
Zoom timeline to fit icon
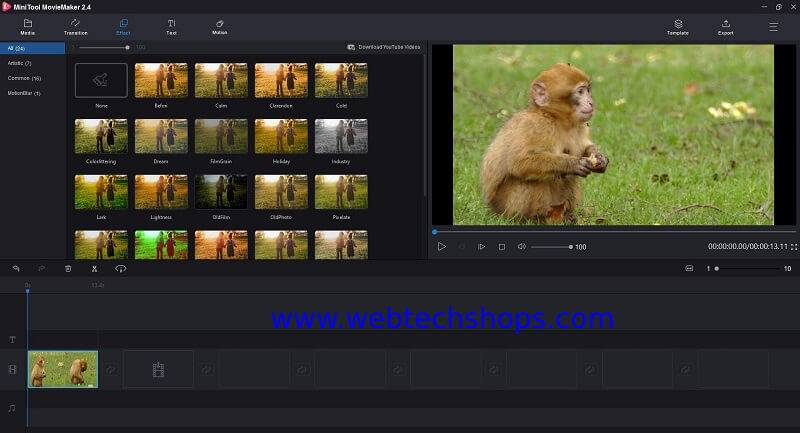[689, 268]
